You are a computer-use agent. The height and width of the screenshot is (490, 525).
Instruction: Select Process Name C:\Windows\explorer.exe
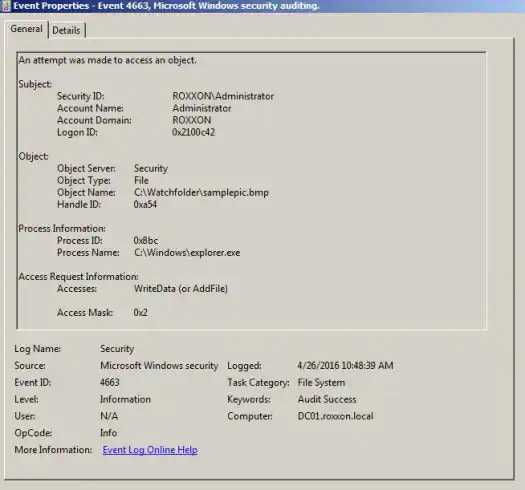coord(187,253)
